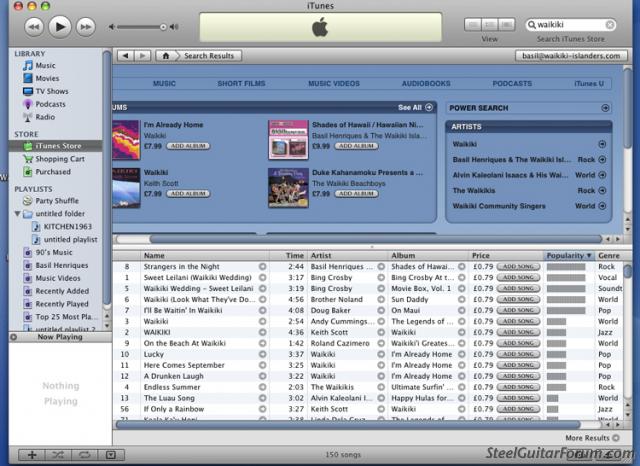Screen dimensions: 640x466
Task: Open Party Shuffle playlist
Action: click(57, 201)
